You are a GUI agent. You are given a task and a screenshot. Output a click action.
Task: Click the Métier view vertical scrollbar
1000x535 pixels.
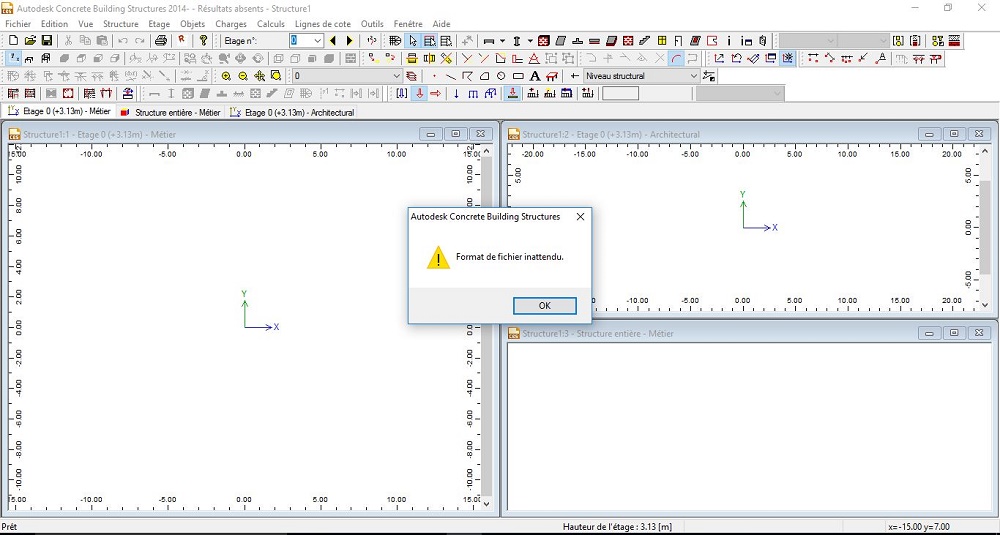tap(486, 325)
